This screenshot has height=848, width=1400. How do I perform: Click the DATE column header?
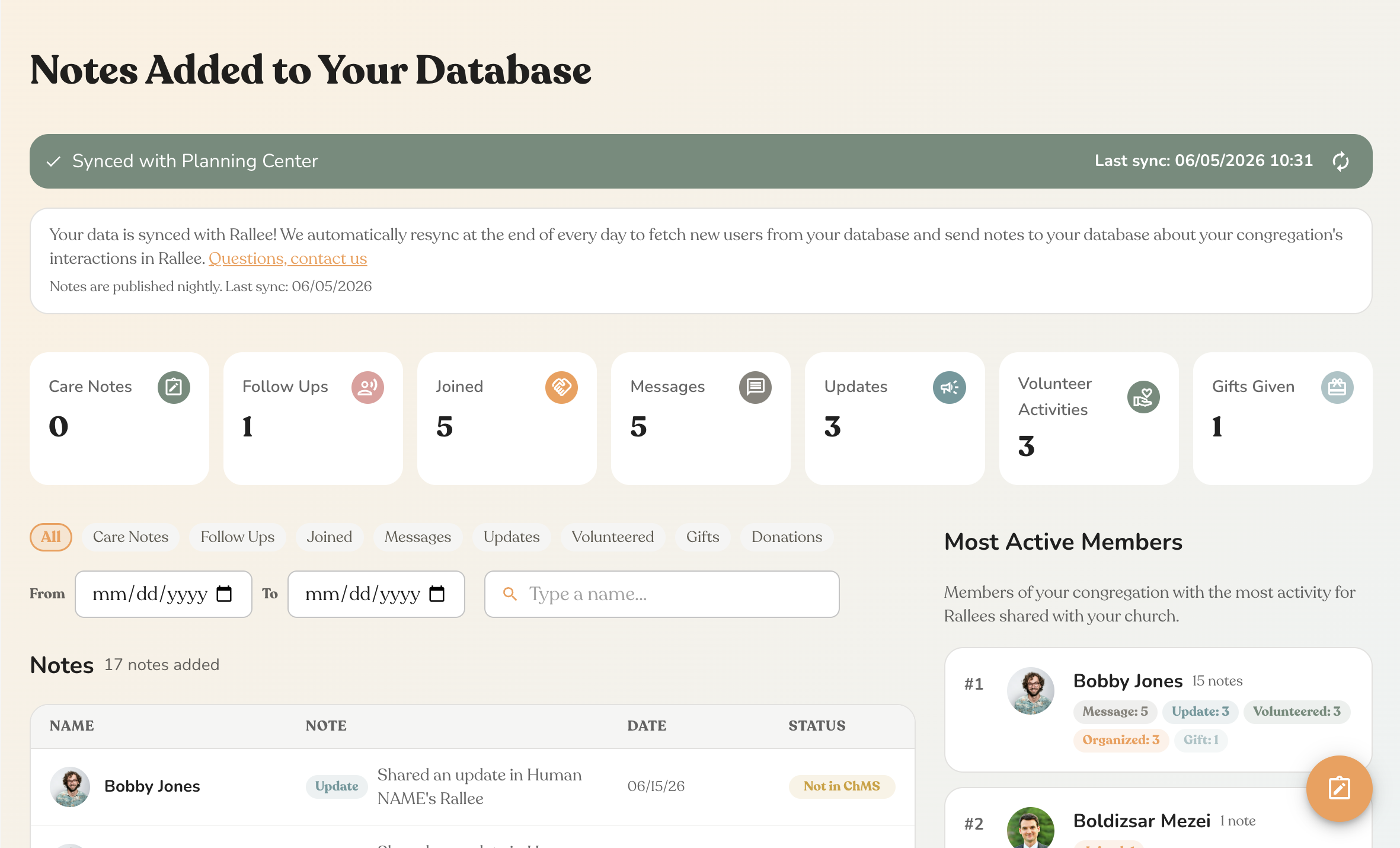647,726
